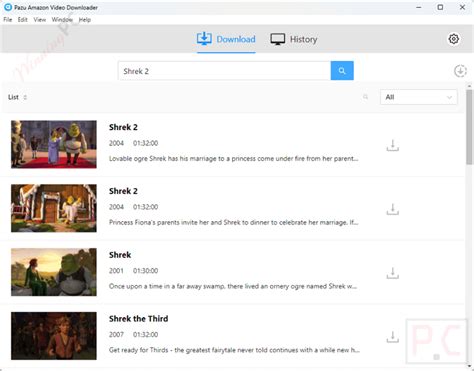
Task: Click the Princess Fiona's parents description
Action: (x=233, y=222)
